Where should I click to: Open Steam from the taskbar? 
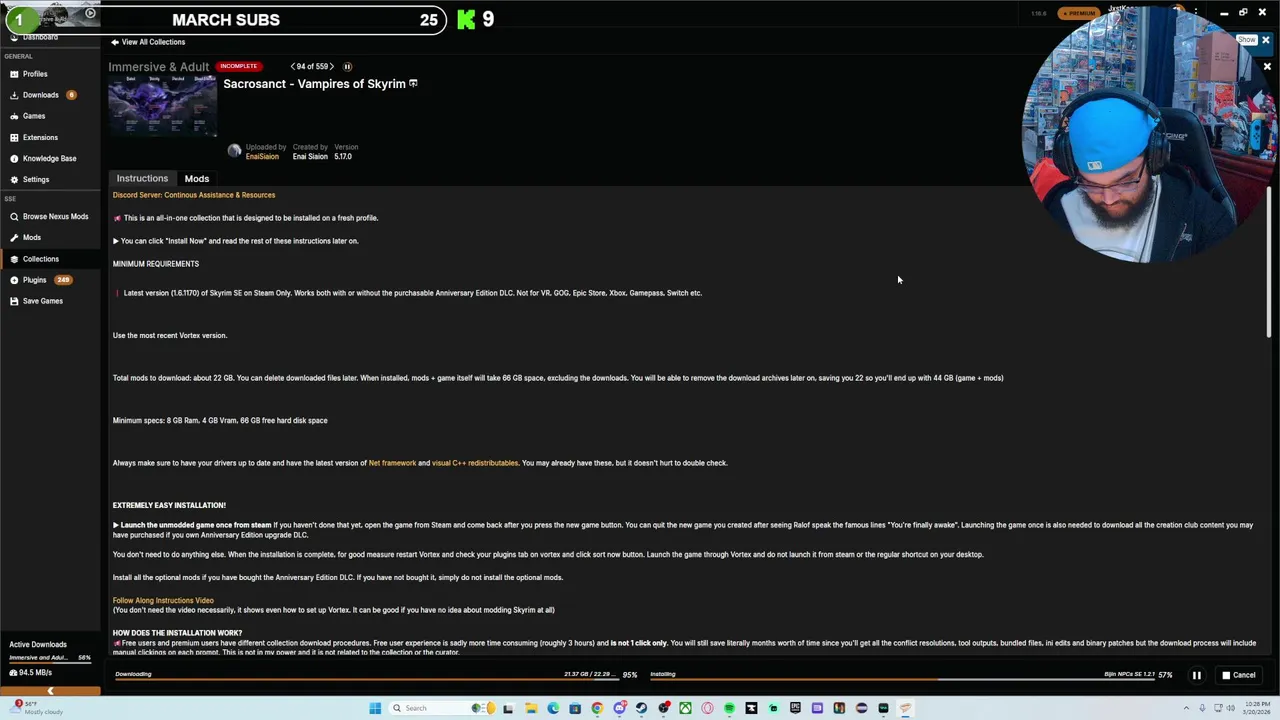(x=641, y=708)
